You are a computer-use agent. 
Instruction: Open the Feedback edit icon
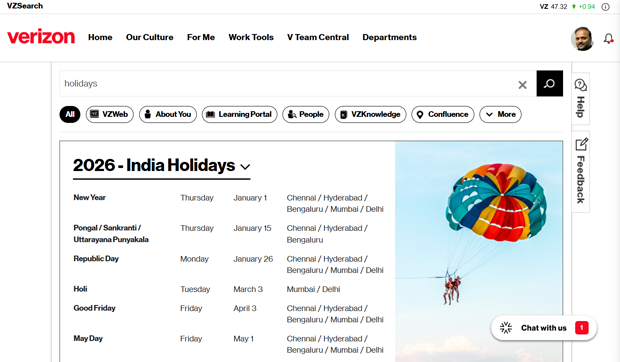(581, 144)
